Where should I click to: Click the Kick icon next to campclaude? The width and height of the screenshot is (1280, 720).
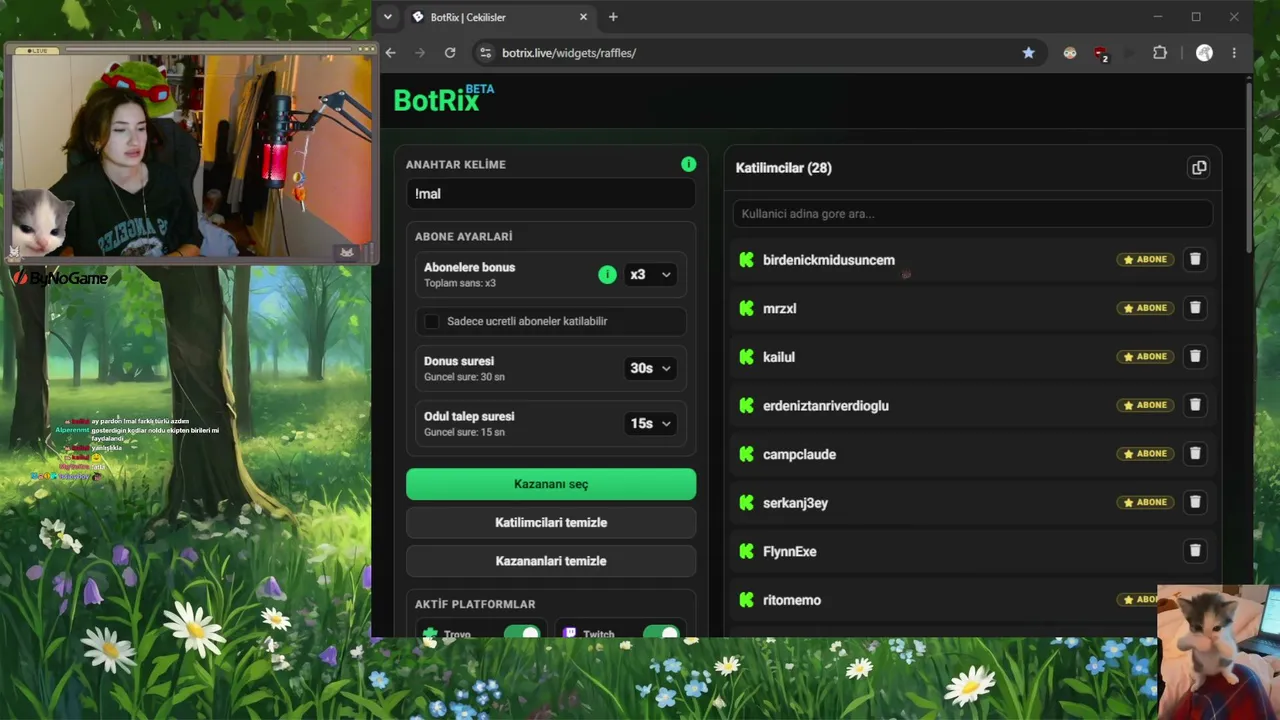746,454
